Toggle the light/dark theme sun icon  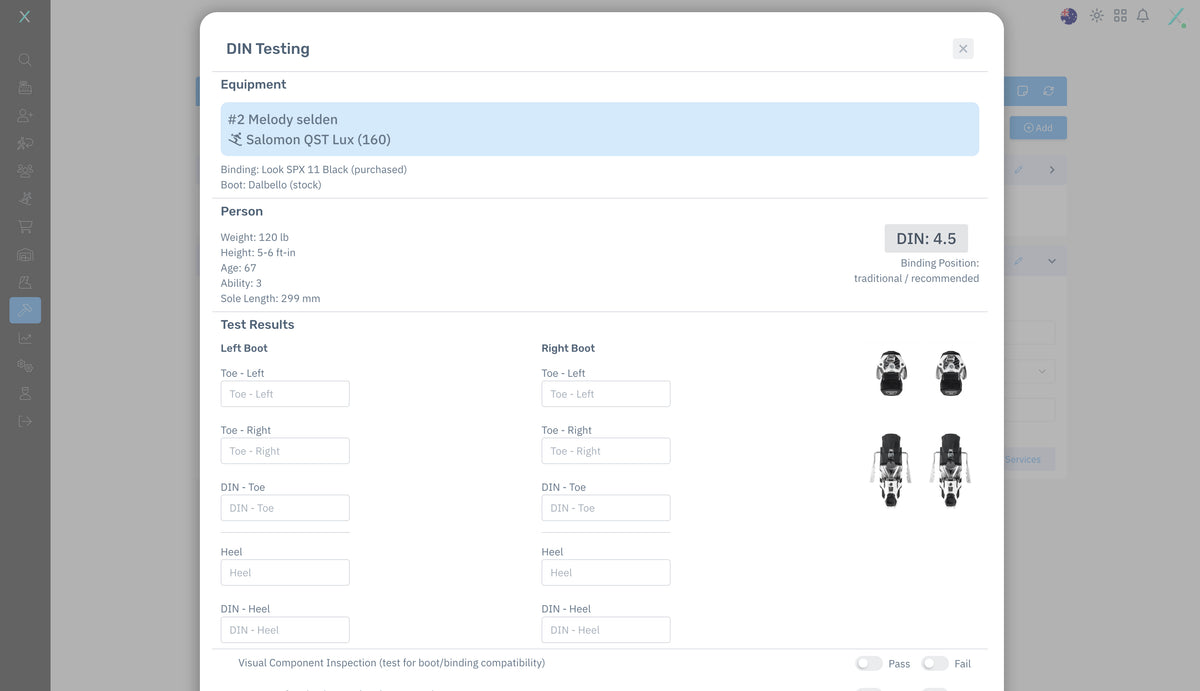click(x=1097, y=16)
